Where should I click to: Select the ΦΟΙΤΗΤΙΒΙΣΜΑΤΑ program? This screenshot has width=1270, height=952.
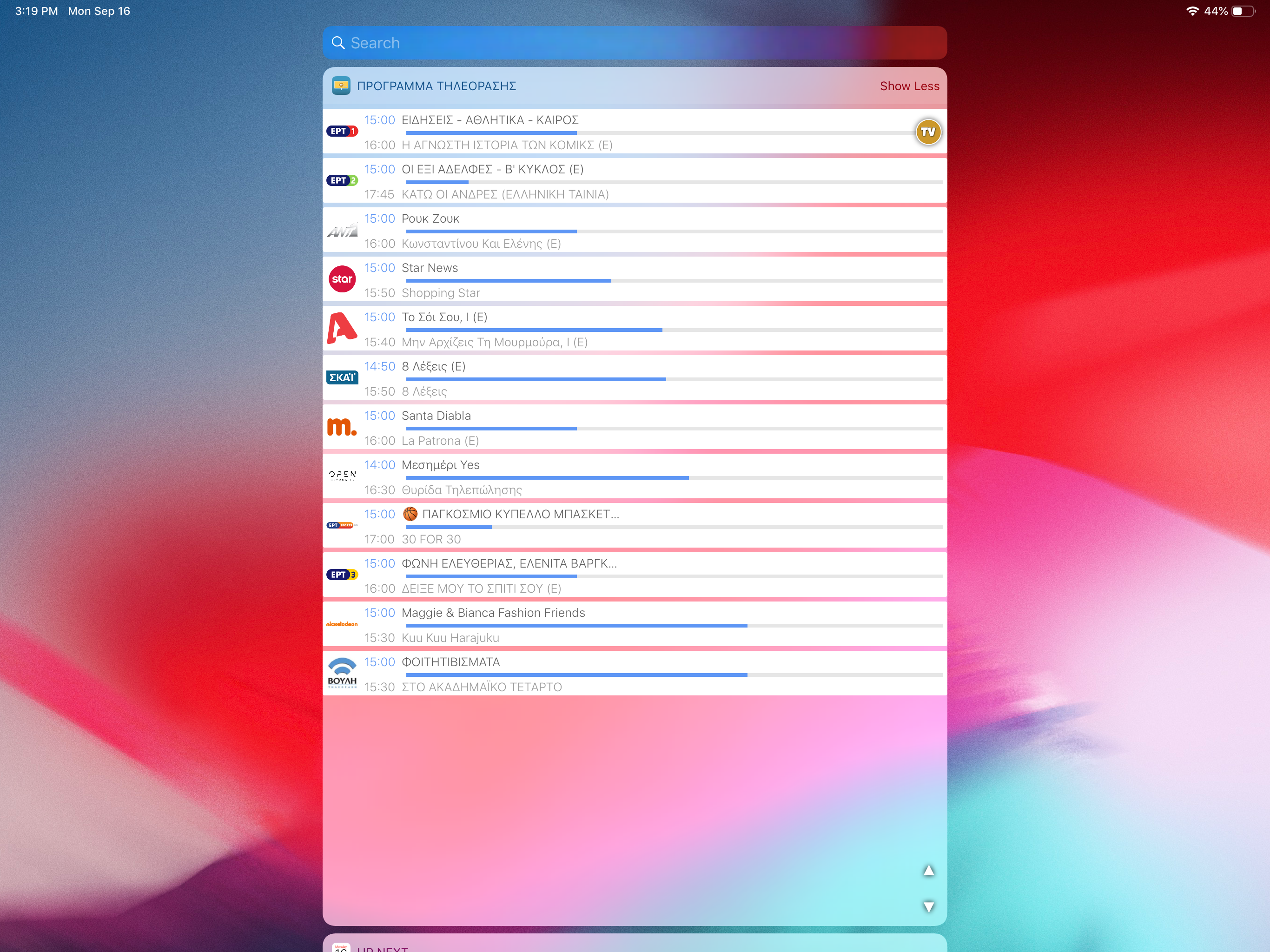point(451,662)
